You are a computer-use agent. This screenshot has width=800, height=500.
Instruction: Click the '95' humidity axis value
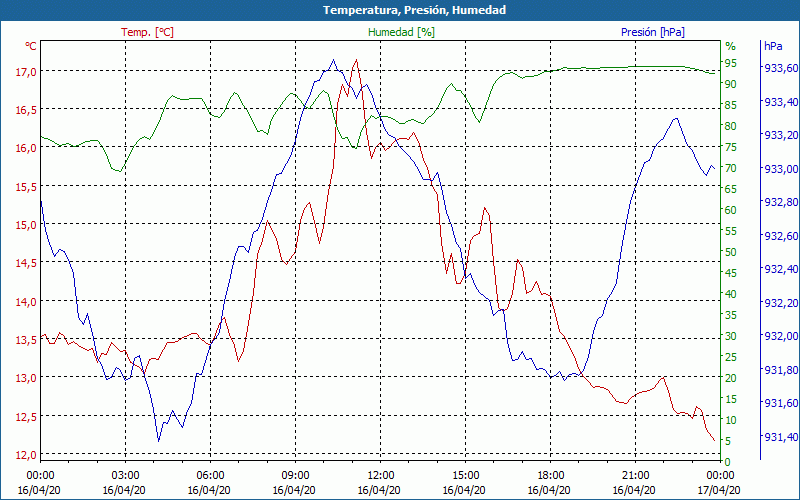pos(731,63)
